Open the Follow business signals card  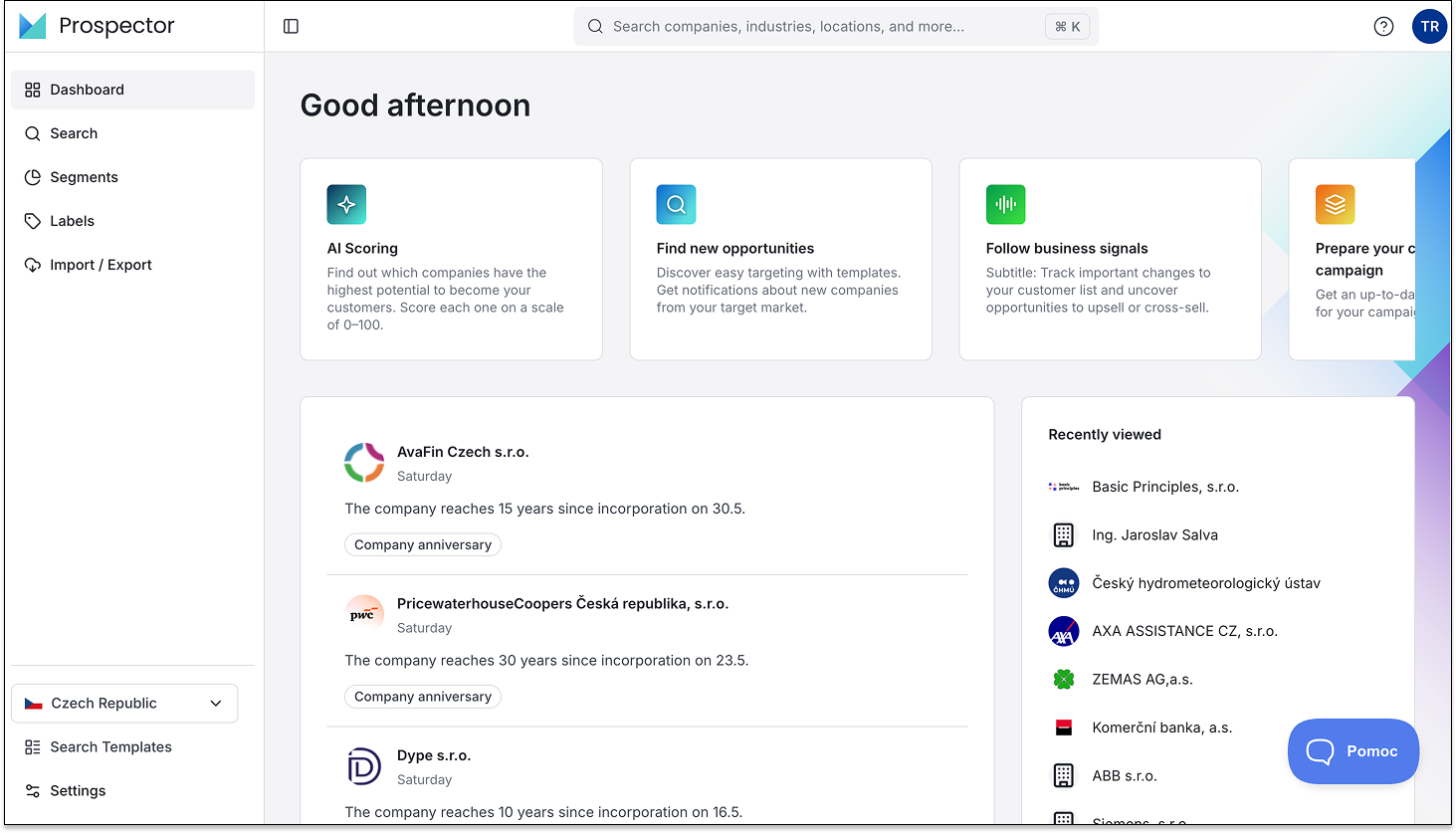pyautogui.click(x=1110, y=259)
